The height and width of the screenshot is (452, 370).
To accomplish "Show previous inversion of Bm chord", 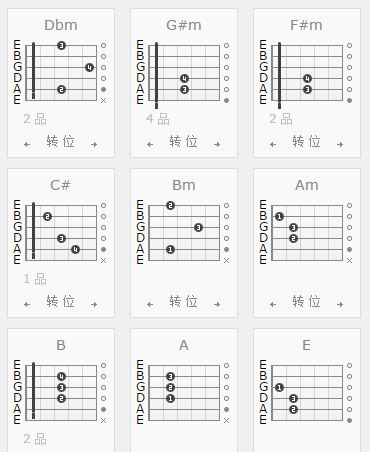I will pos(150,304).
